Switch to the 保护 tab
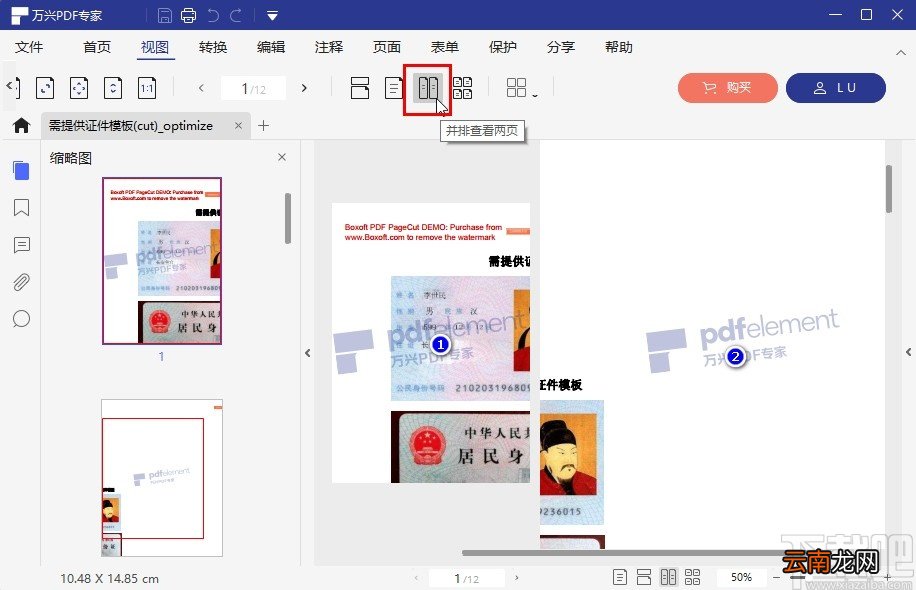This screenshot has height=590, width=916. click(503, 47)
